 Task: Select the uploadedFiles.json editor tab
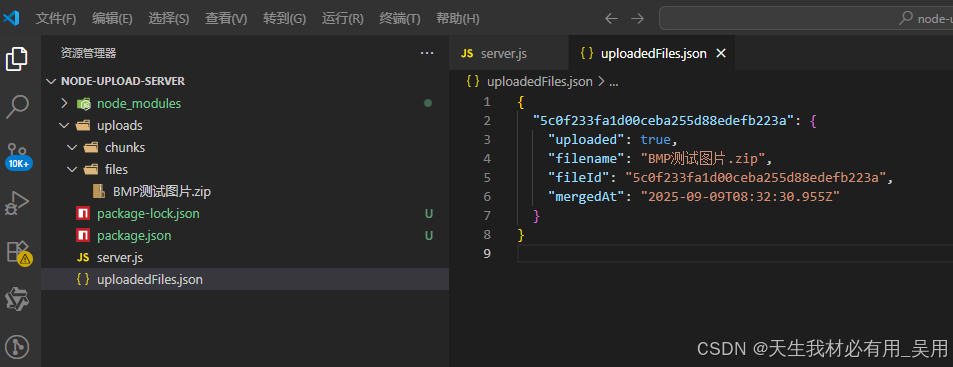pos(652,53)
